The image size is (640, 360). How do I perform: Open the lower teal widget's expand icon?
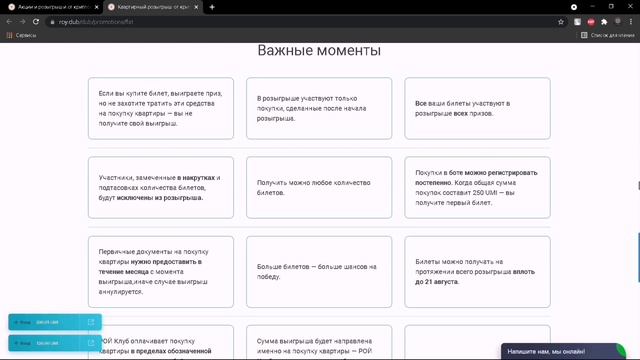(91, 343)
